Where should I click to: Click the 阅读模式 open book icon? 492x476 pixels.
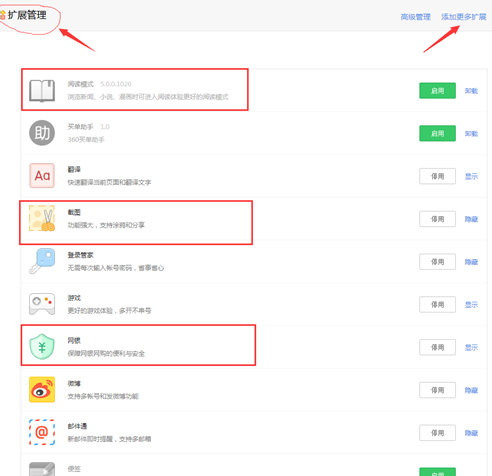(42, 90)
